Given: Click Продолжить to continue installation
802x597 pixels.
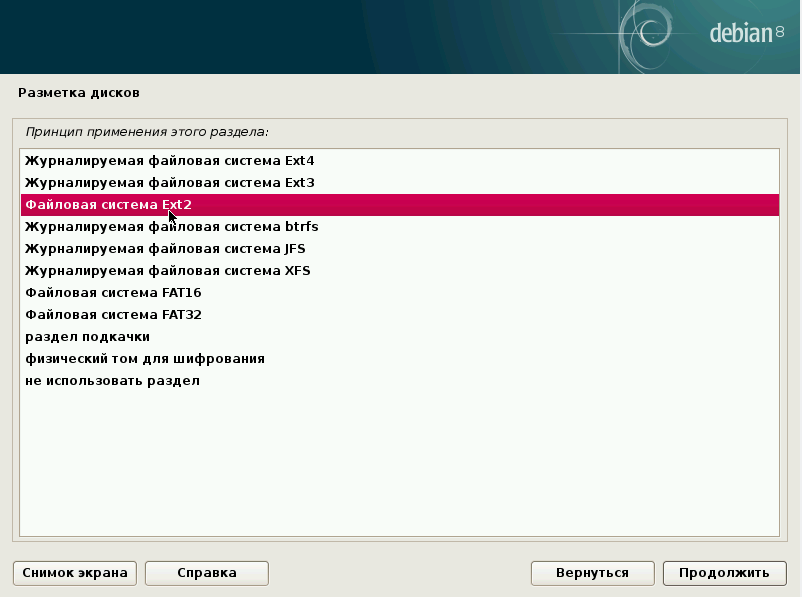Looking at the screenshot, I should (724, 573).
